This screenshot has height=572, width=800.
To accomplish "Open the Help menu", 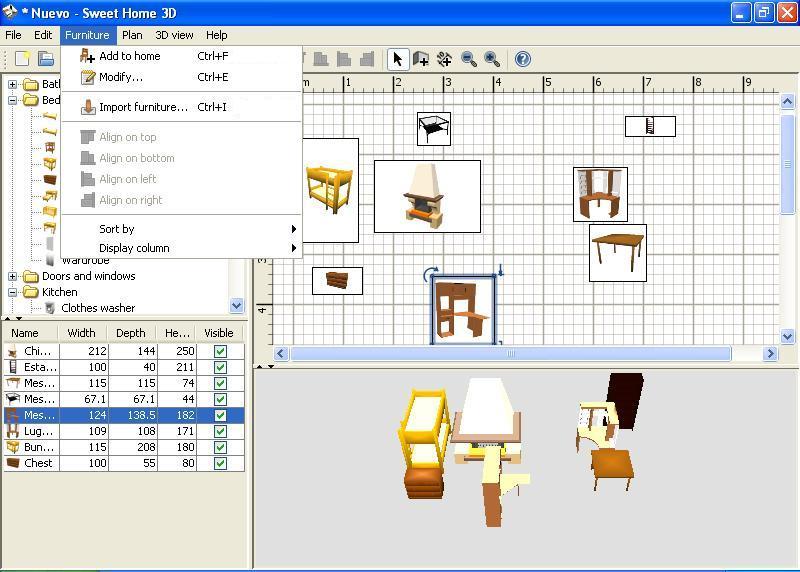I will point(216,35).
